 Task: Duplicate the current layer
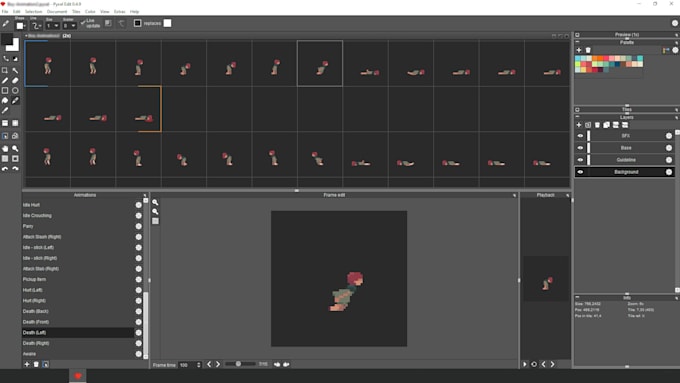pos(606,125)
